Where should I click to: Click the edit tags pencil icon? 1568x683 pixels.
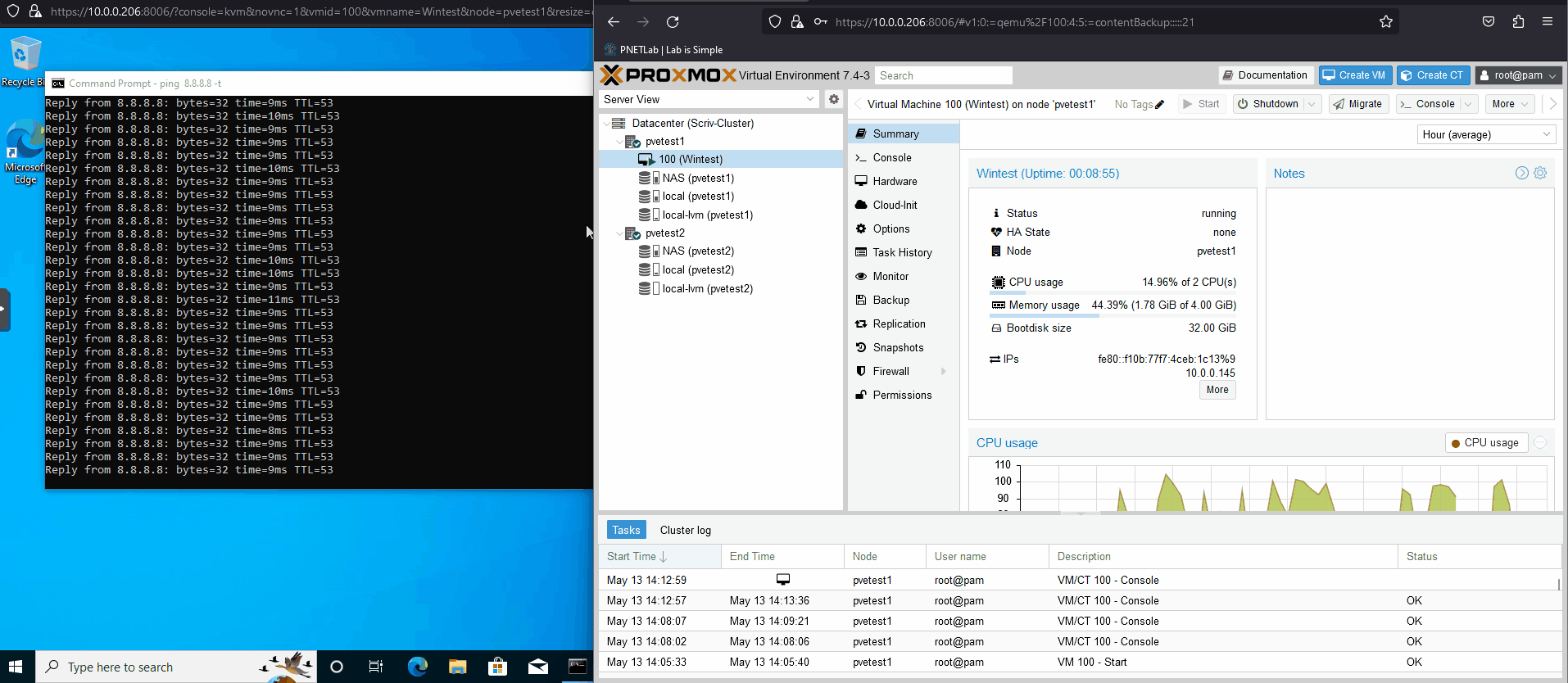pyautogui.click(x=1159, y=104)
